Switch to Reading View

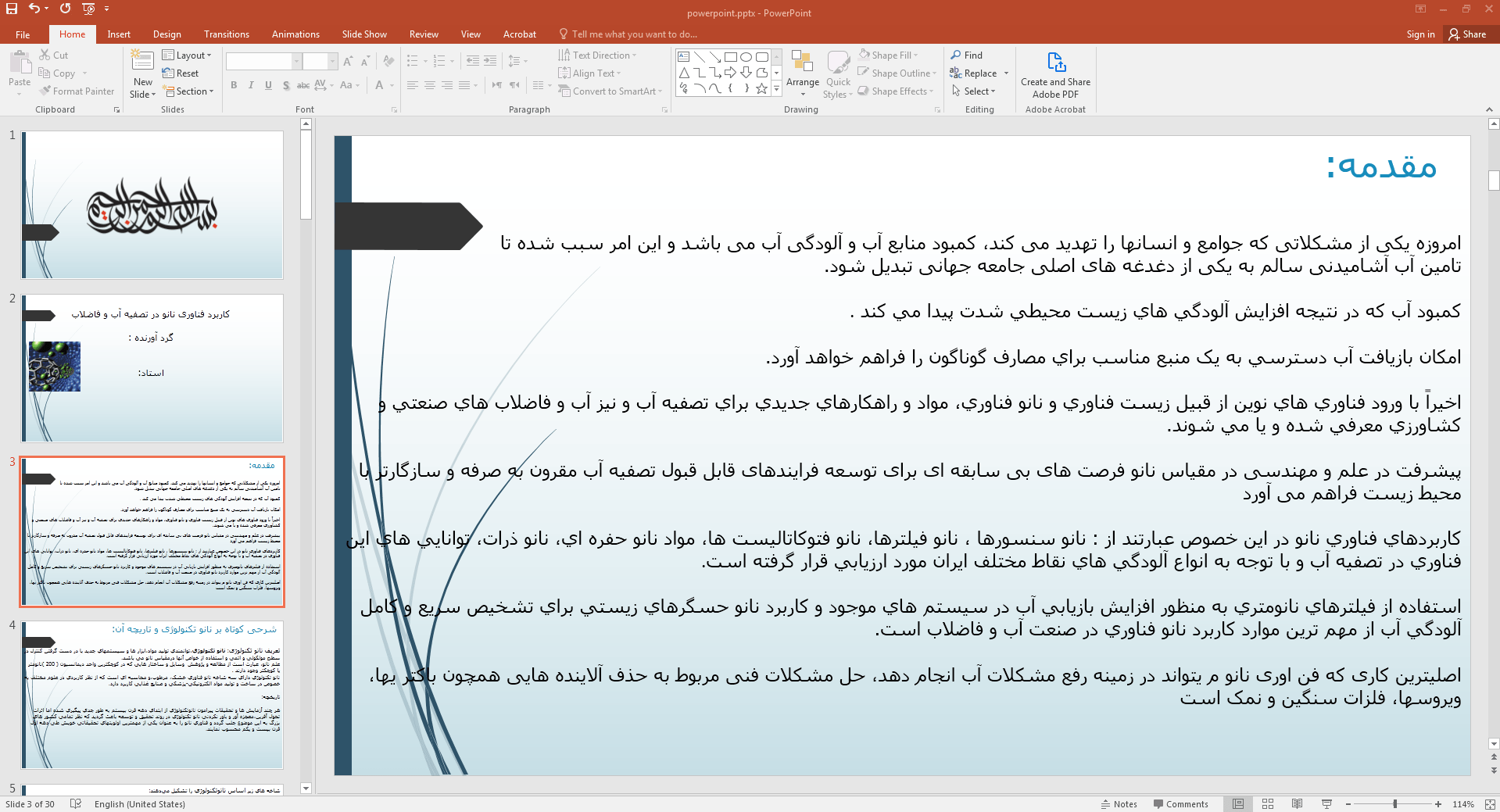click(x=1298, y=804)
